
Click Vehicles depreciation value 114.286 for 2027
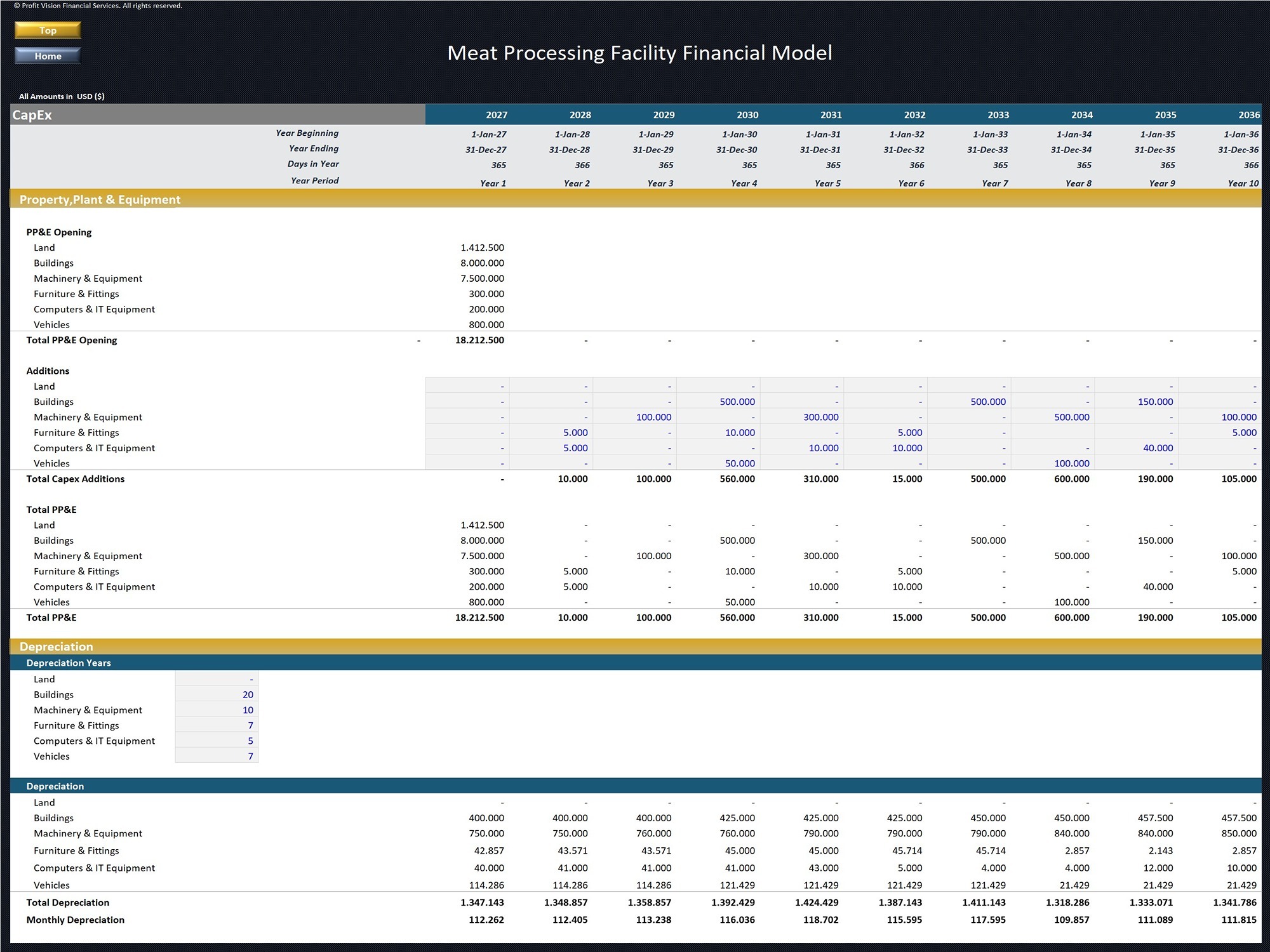click(x=486, y=885)
